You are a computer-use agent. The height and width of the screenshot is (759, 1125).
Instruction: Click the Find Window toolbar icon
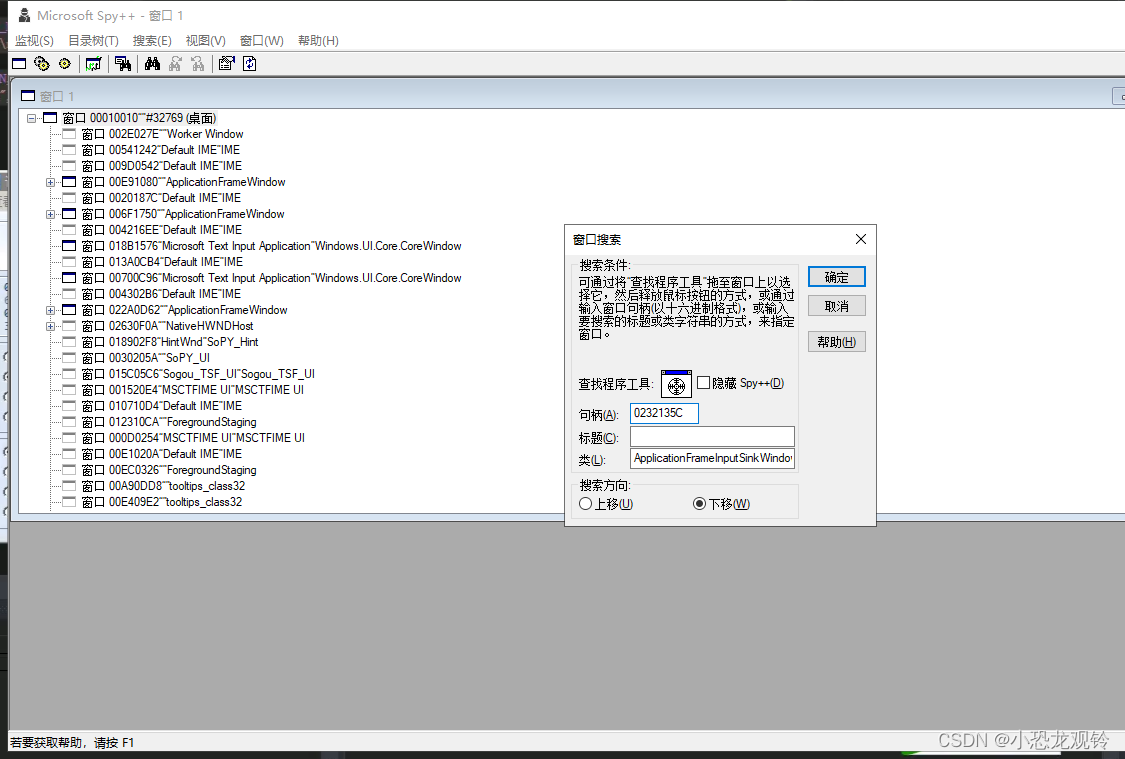123,64
